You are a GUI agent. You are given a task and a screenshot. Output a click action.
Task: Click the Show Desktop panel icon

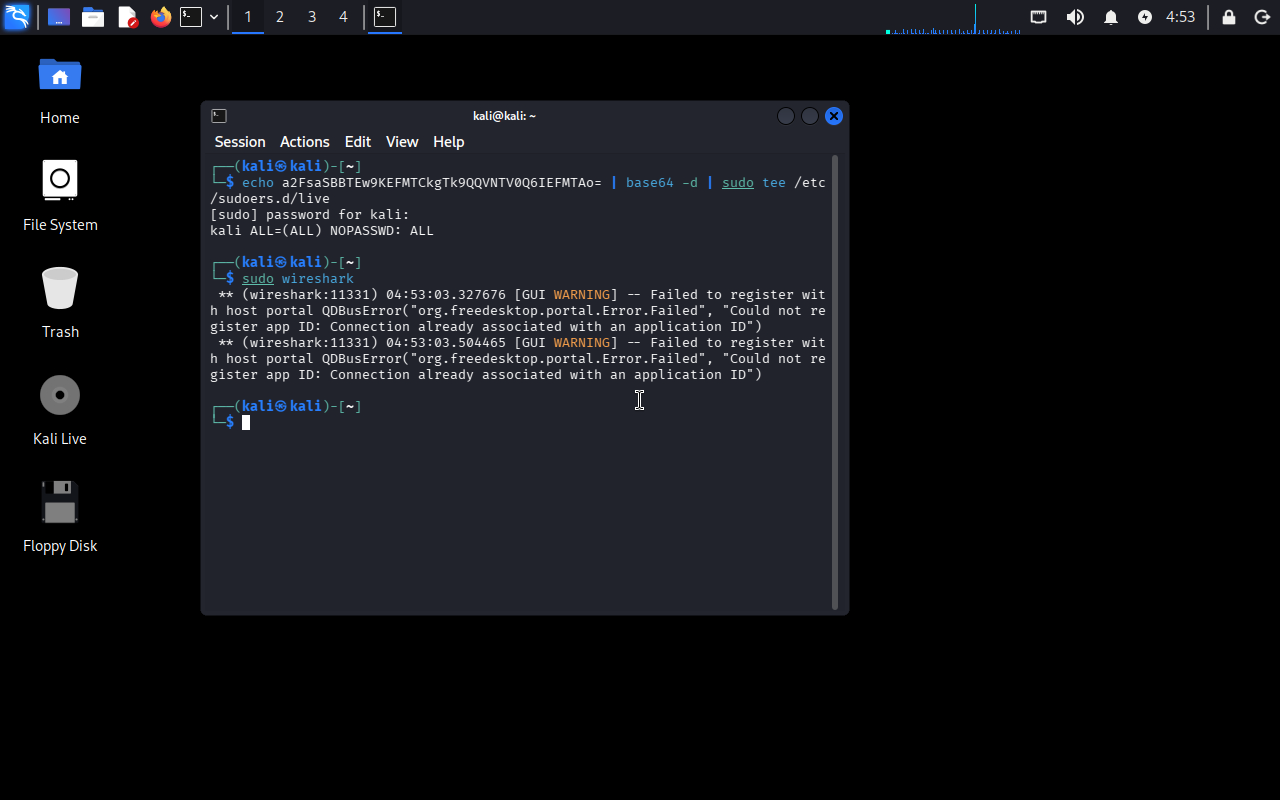coord(59,17)
